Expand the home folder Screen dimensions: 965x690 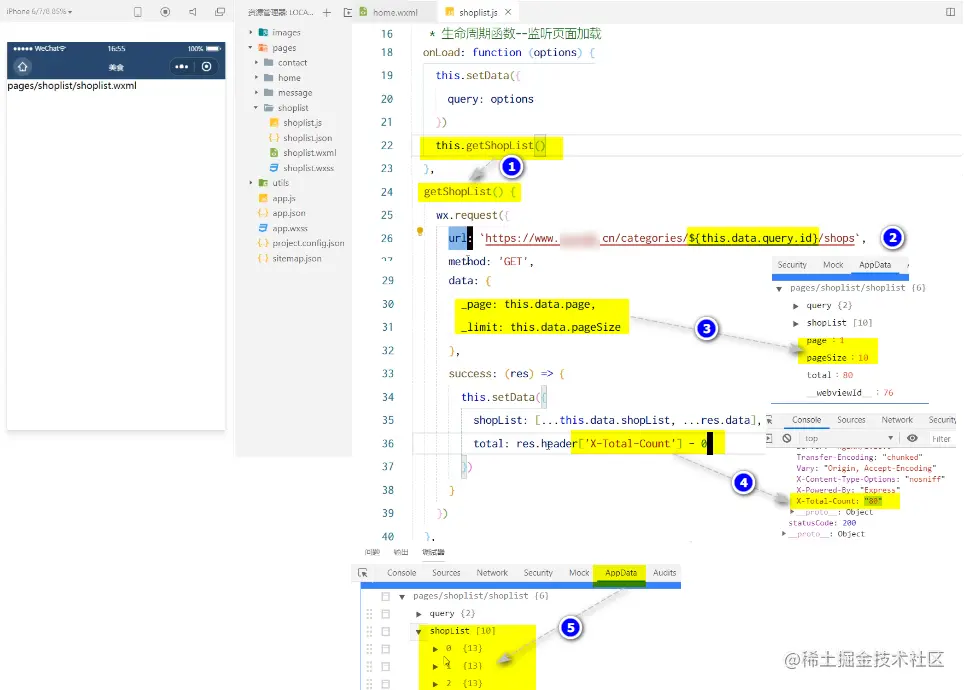(x=257, y=78)
